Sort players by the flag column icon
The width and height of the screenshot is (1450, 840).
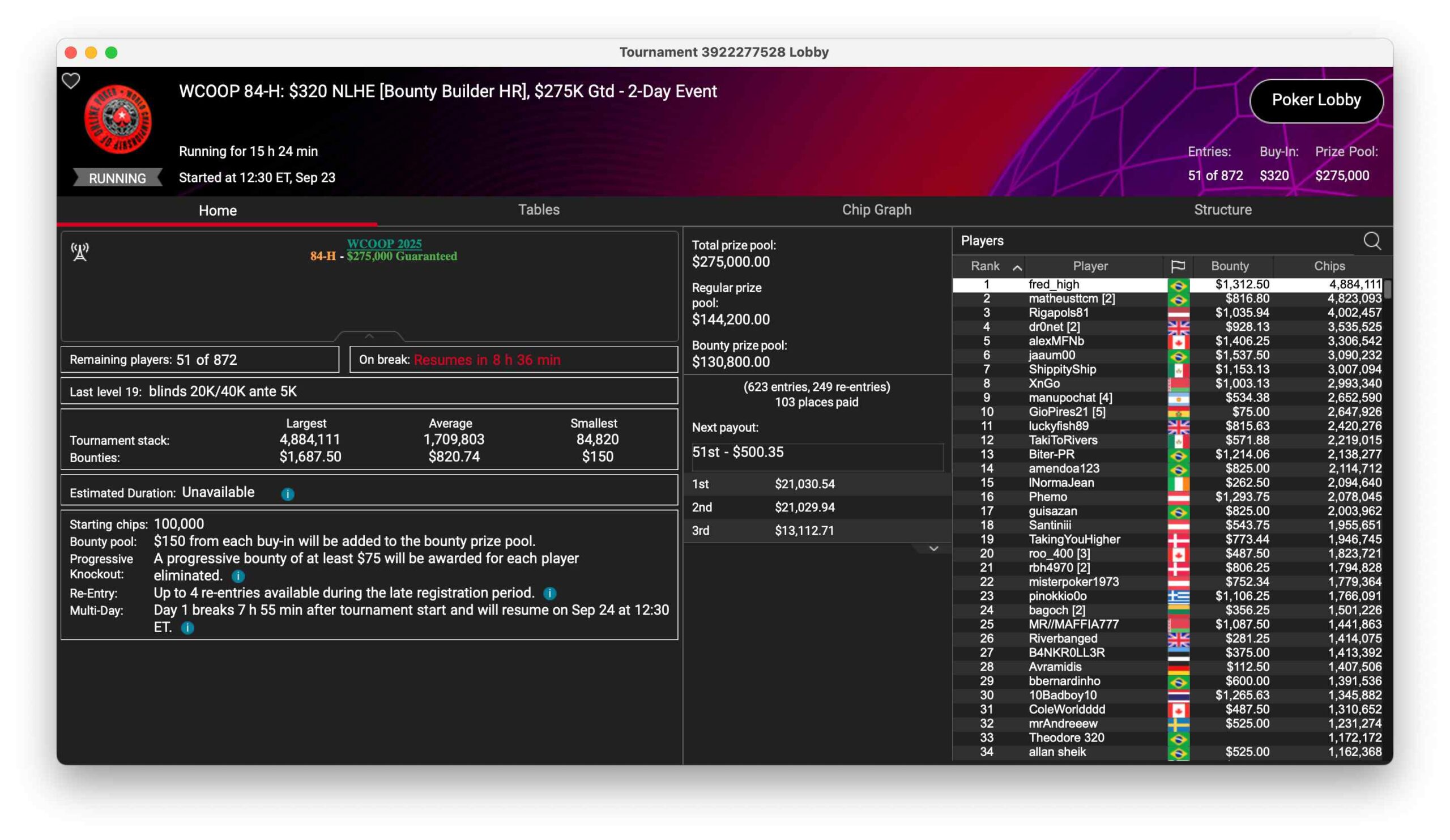(1178, 266)
